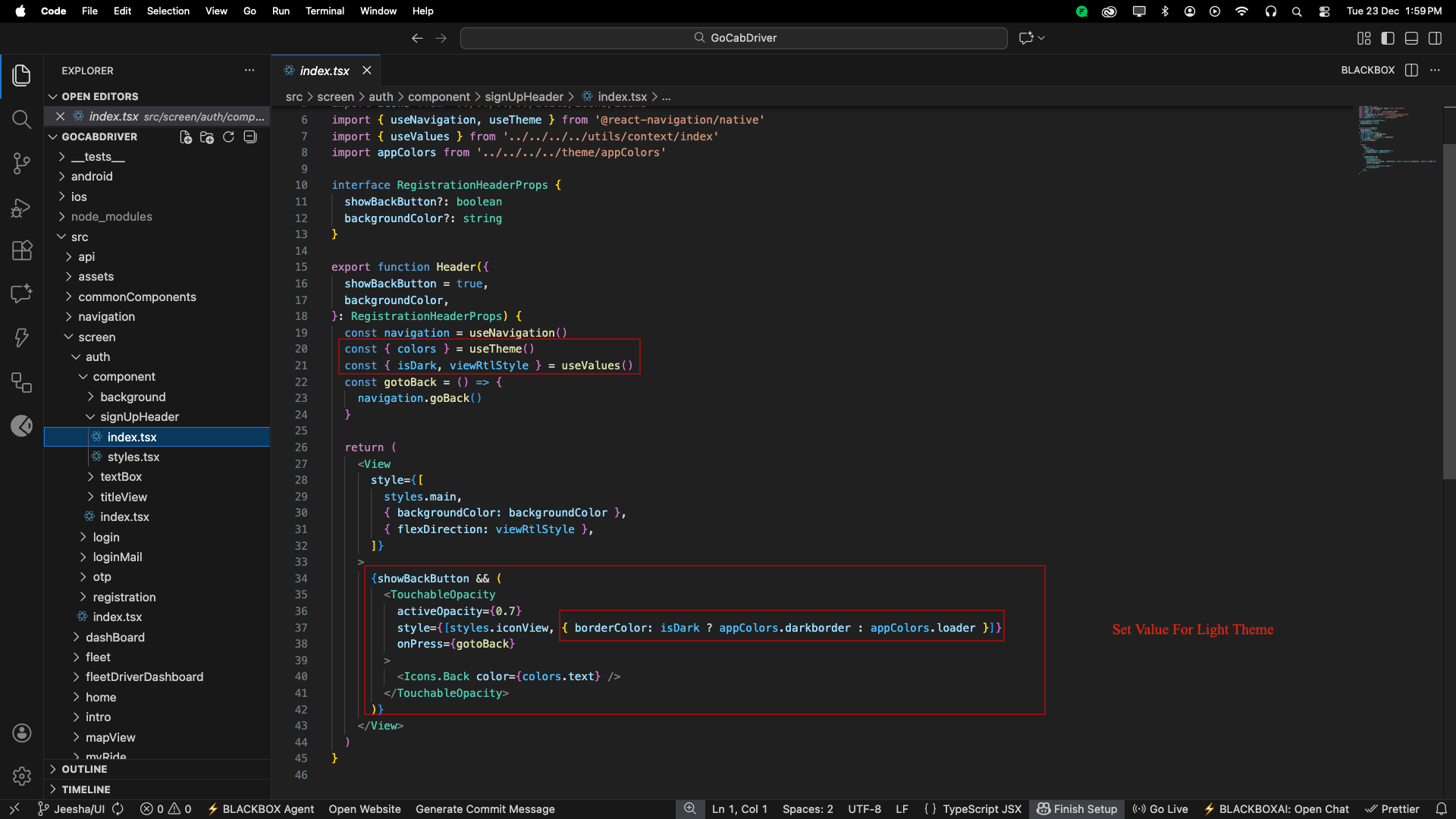Toggle bottom panel layout button
1456x819 pixels.
point(1411,38)
